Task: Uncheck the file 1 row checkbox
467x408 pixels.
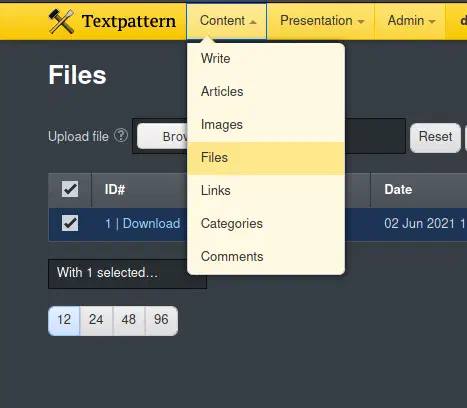Action: (70, 223)
